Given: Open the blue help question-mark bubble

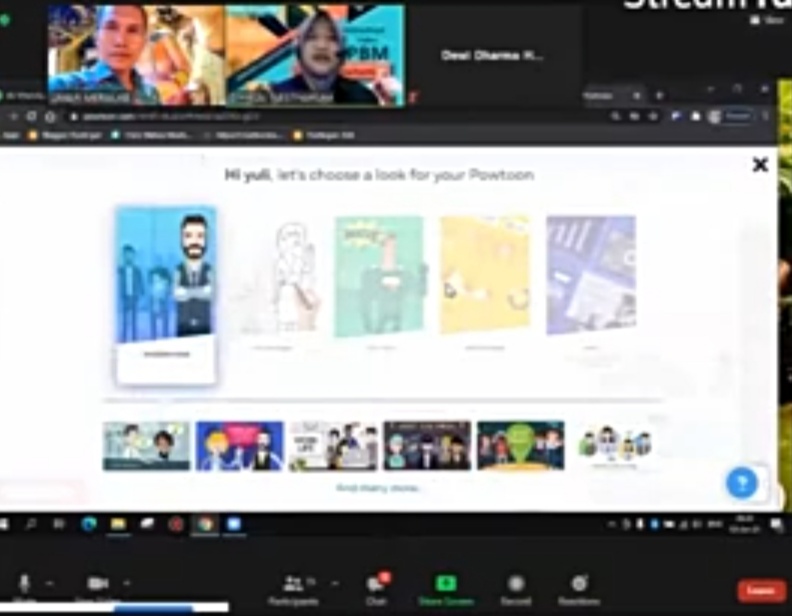Looking at the screenshot, I should point(741,483).
